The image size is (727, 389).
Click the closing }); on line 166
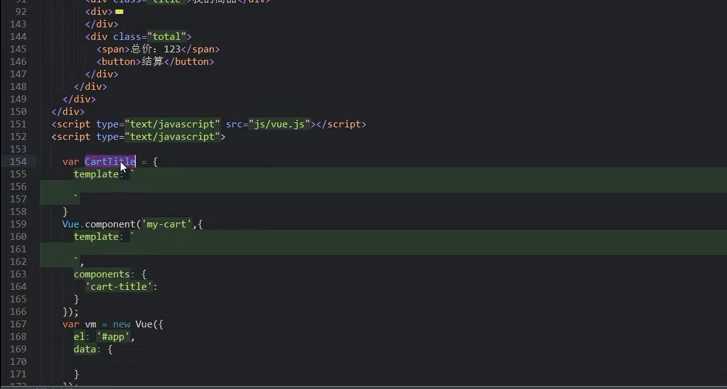coord(71,312)
